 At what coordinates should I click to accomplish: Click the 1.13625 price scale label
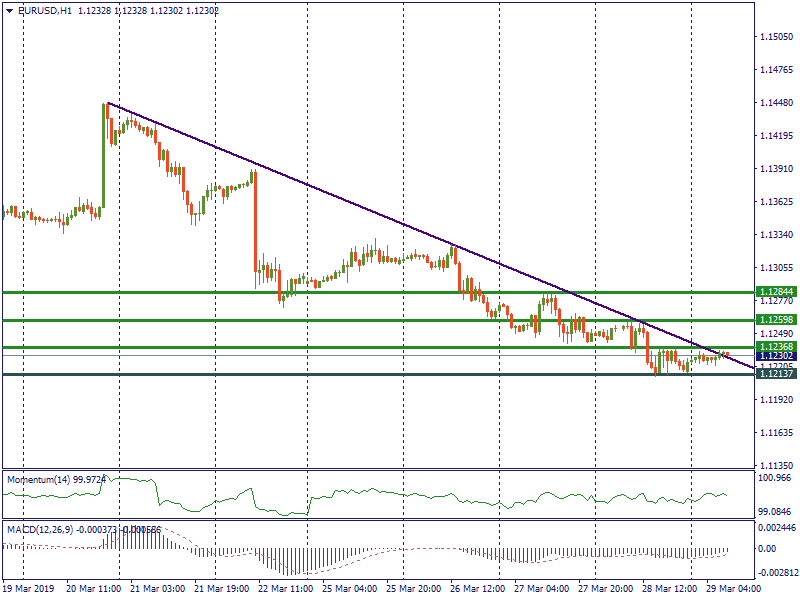(x=776, y=202)
